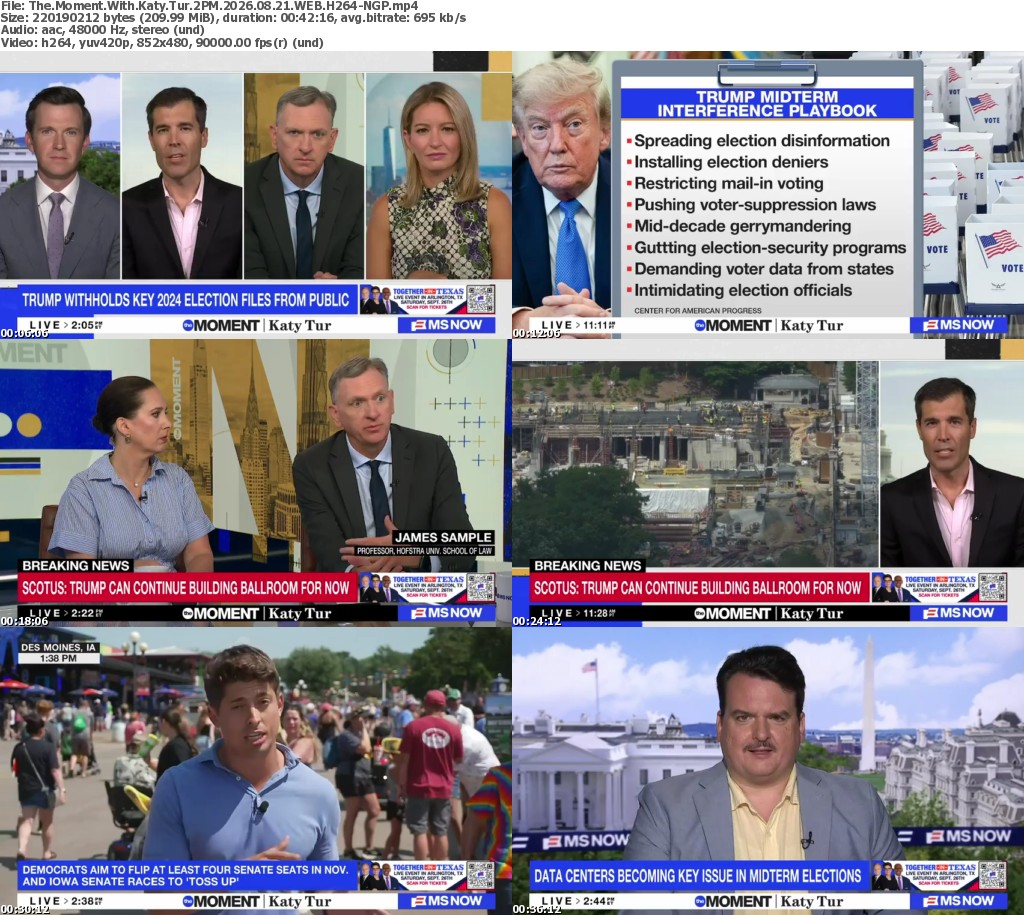
Task: Click the SCOTUS ballroom headline in 00:18:06 frame
Action: 186,588
